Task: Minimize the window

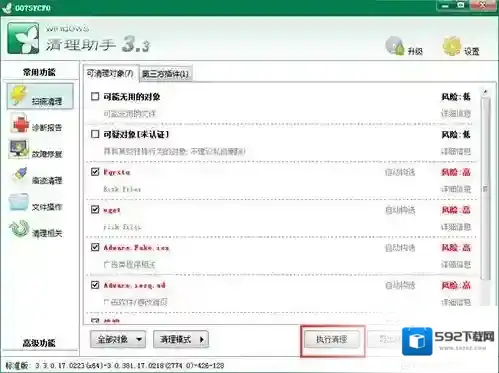Action: point(445,5)
